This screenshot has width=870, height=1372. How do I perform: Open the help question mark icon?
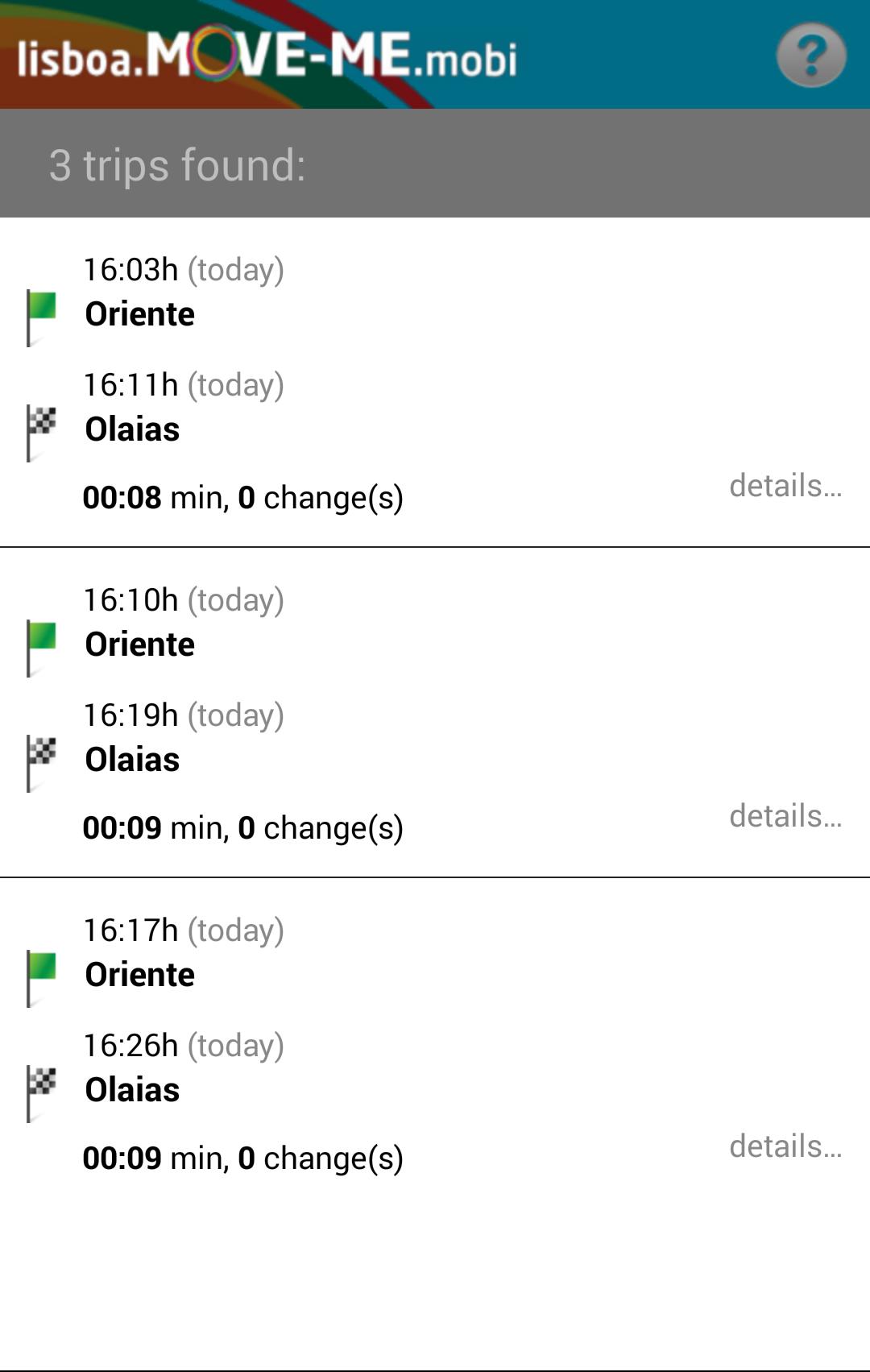(810, 55)
